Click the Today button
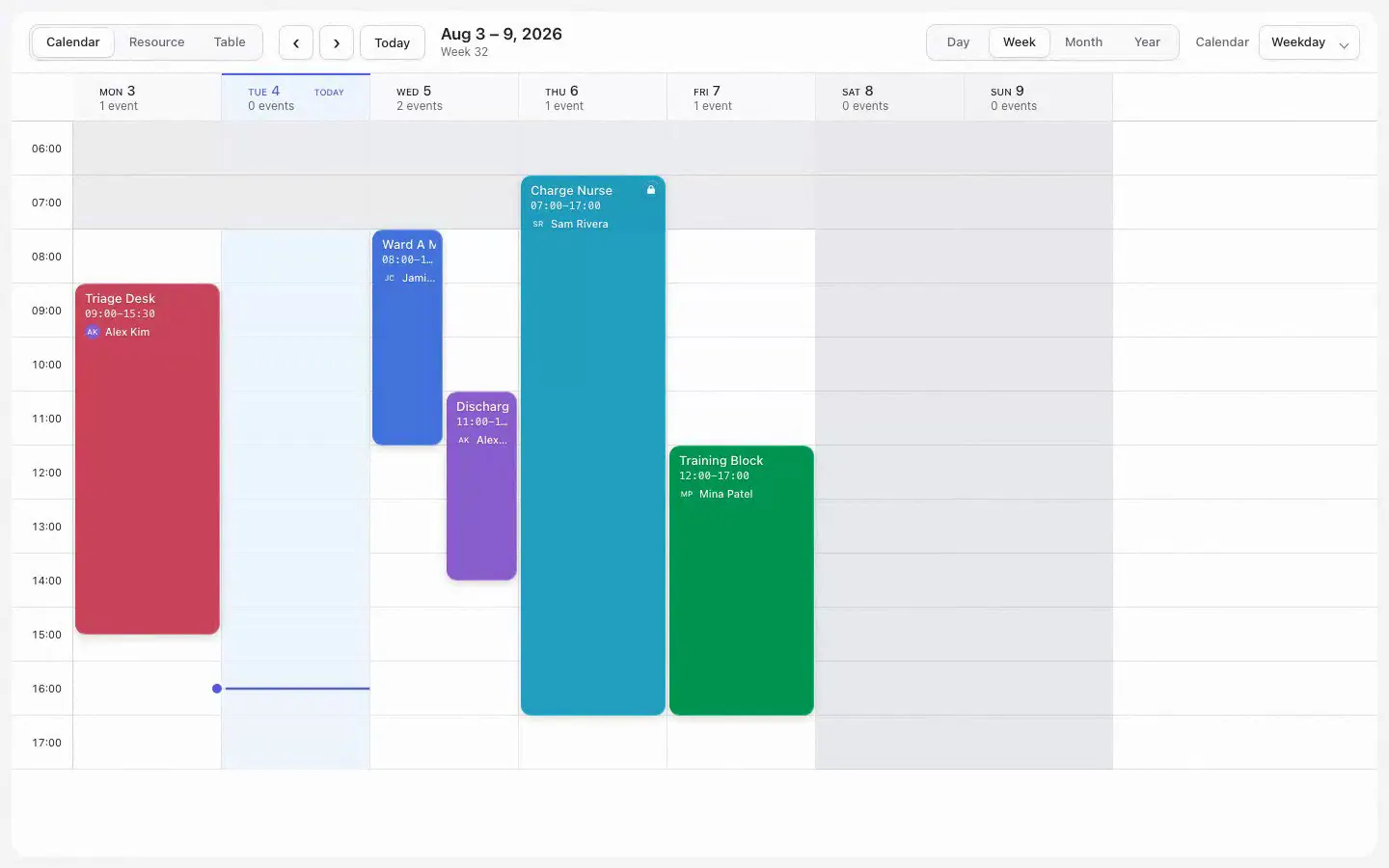 pos(393,42)
